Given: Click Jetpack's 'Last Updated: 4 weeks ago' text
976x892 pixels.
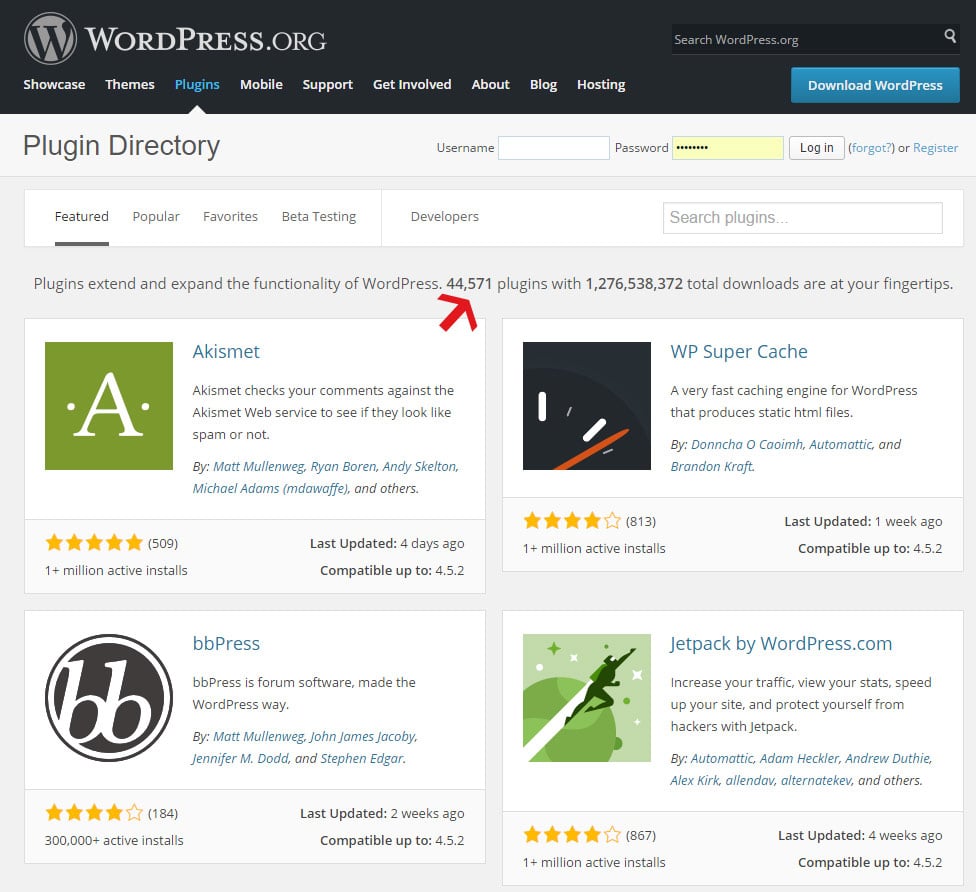Looking at the screenshot, I should point(860,835).
